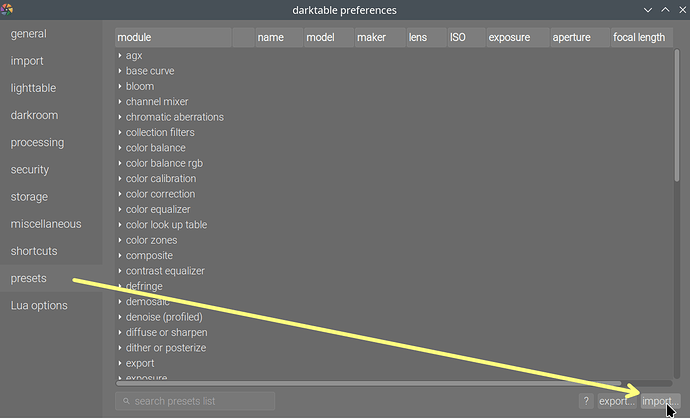690x419 pixels.
Task: Open help with the question mark button
Action: point(586,401)
